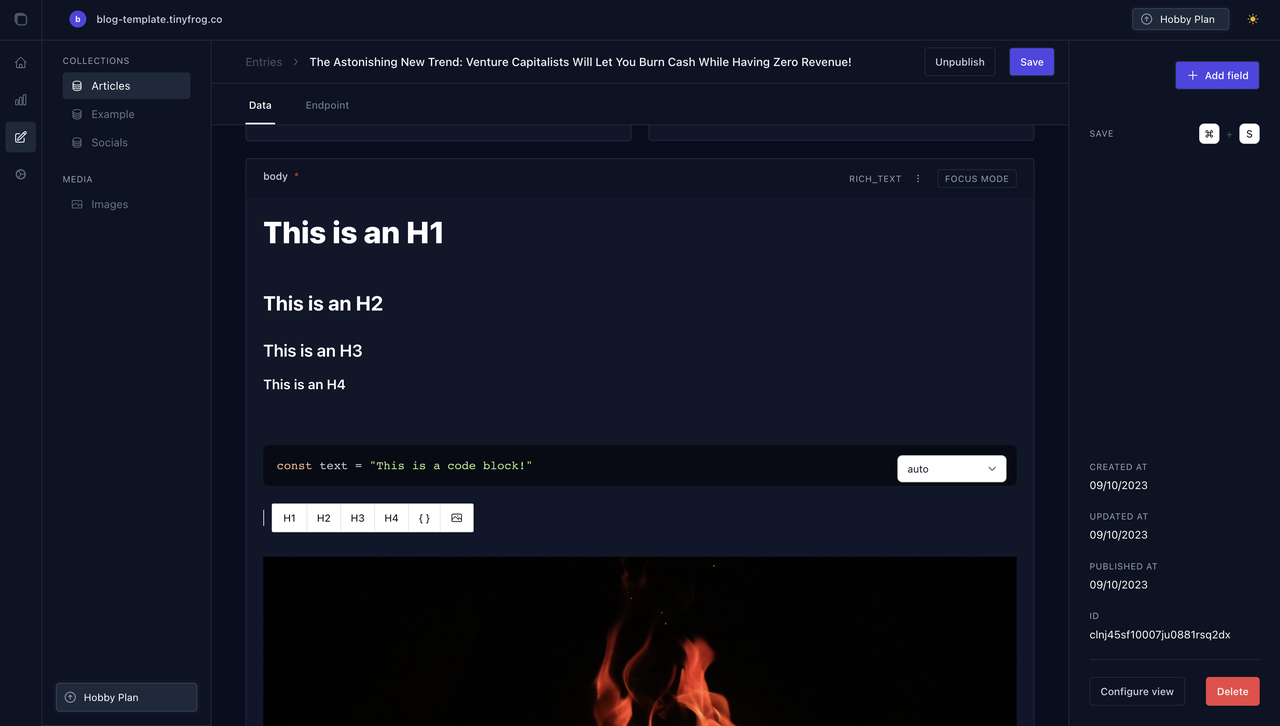
Task: Click the S key shortcut badge
Action: pyautogui.click(x=1249, y=134)
